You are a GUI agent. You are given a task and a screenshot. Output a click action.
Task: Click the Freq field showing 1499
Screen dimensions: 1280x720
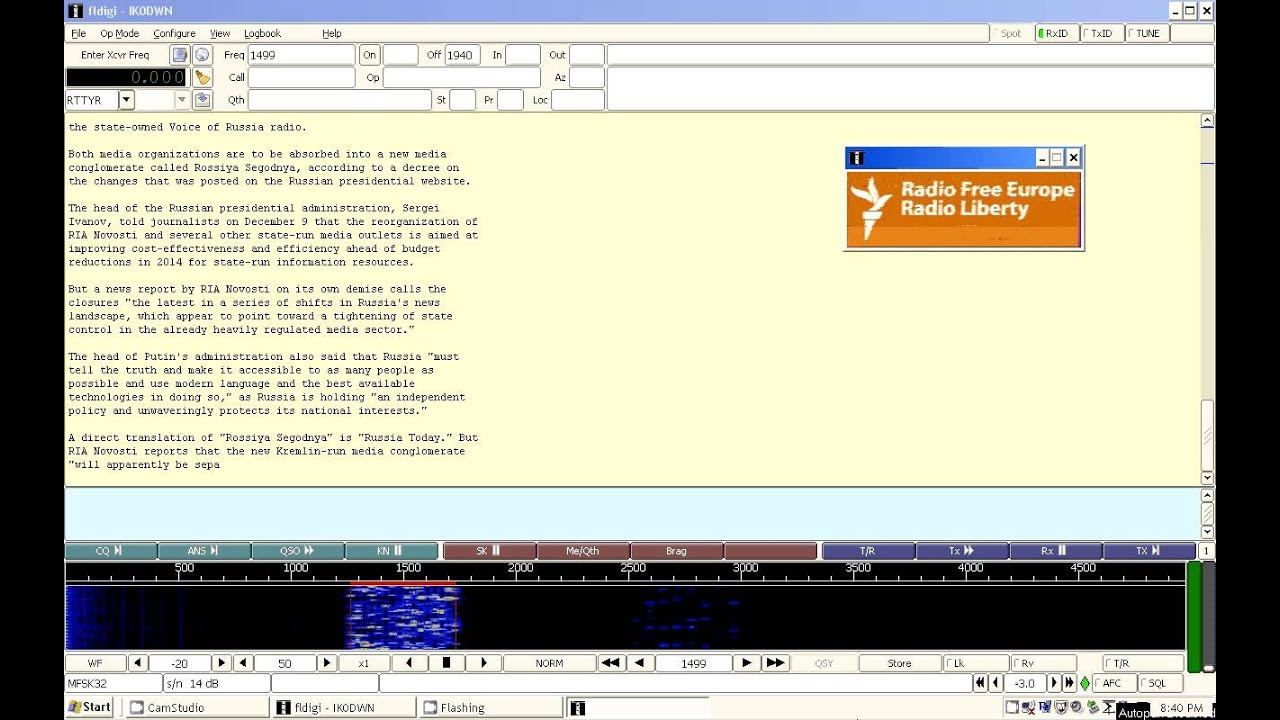pyautogui.click(x=301, y=55)
